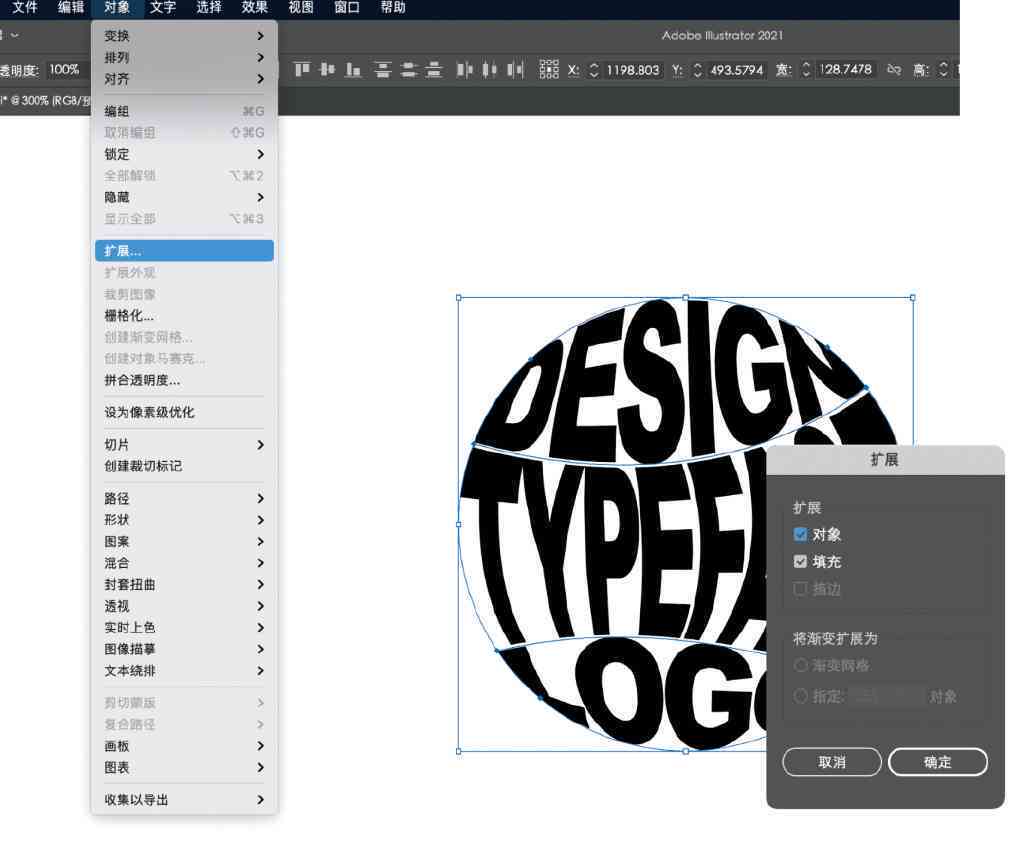Open the 切片 submenu

point(184,445)
